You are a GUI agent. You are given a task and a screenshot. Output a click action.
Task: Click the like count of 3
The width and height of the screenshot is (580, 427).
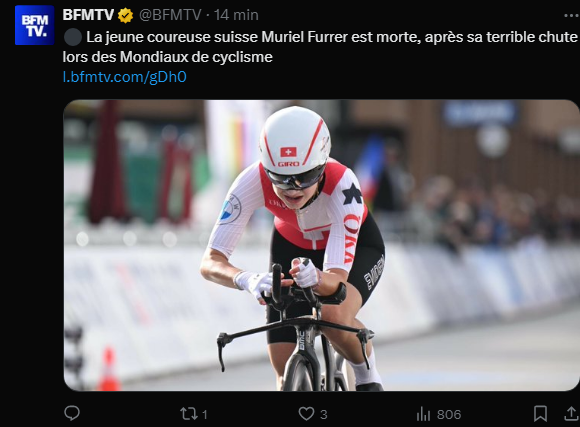[x=324, y=414]
